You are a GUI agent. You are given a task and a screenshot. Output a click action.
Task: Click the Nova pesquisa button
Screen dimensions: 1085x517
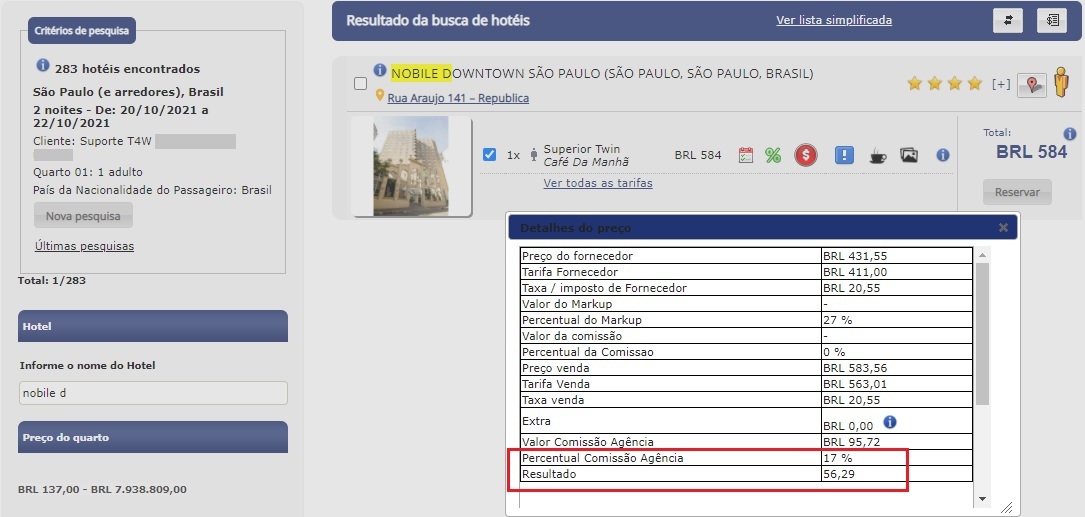click(83, 216)
